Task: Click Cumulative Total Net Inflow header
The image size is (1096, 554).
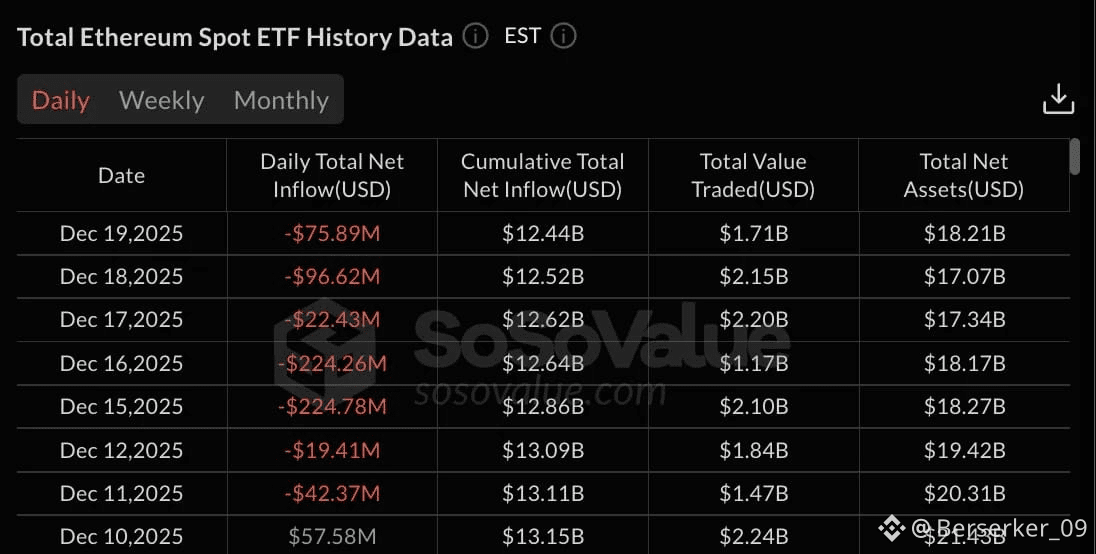Action: [543, 175]
